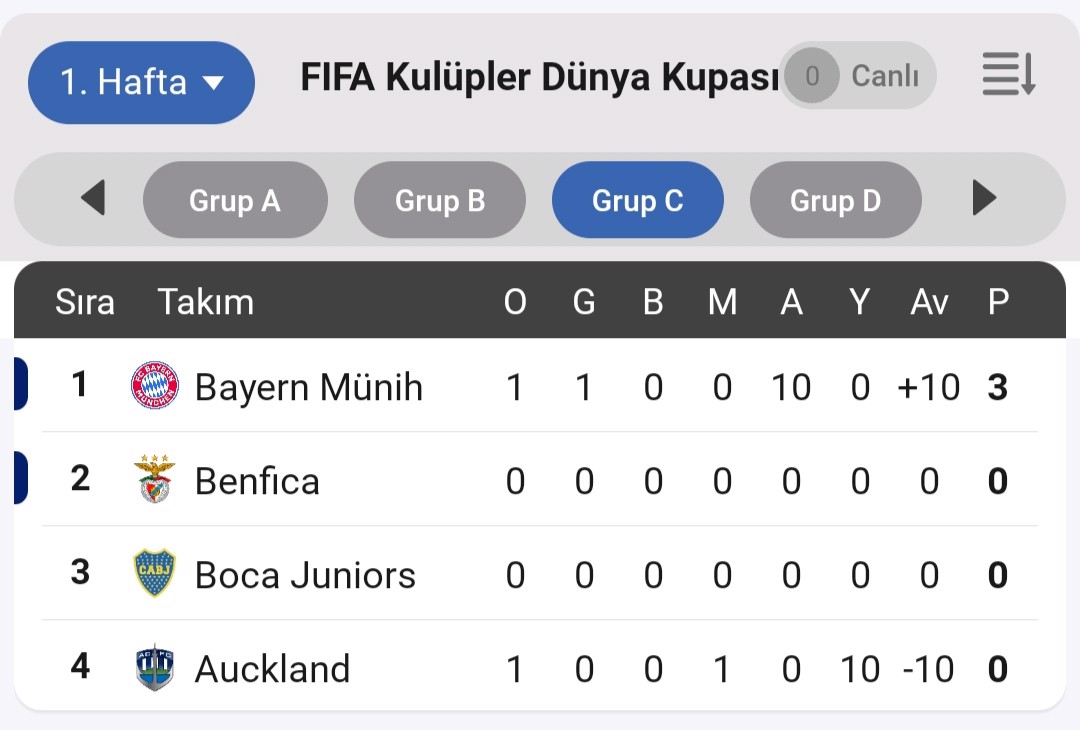Open the Boca Juniors team link

click(x=305, y=575)
